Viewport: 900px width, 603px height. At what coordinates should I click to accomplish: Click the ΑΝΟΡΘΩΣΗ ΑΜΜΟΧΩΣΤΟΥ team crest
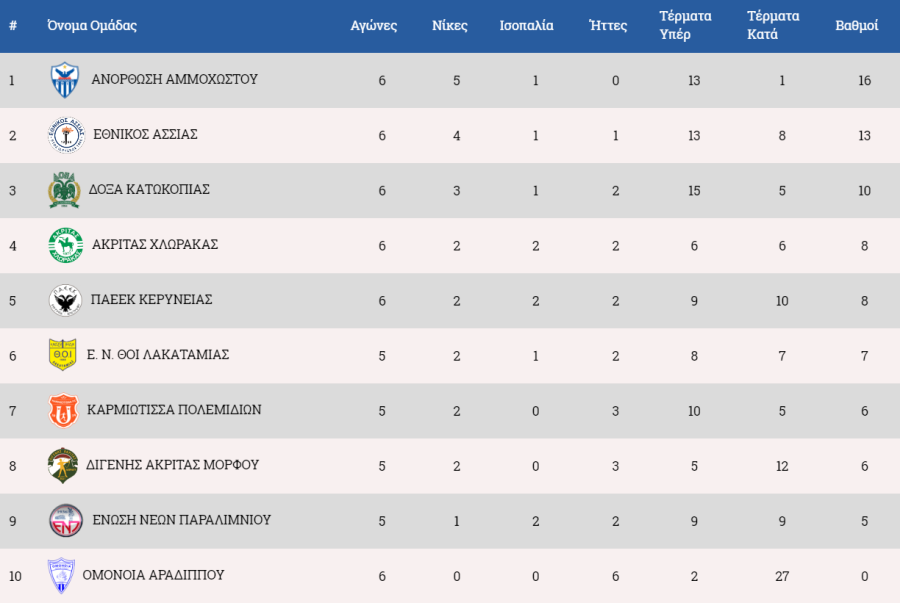pos(64,80)
